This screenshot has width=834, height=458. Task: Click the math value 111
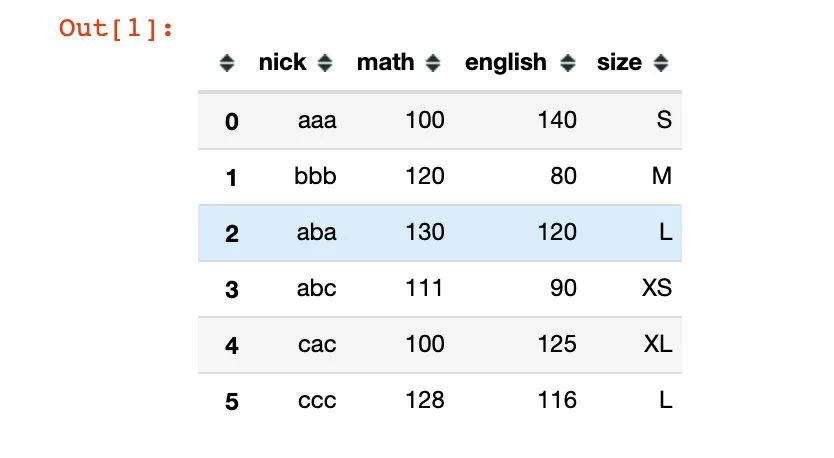click(424, 288)
